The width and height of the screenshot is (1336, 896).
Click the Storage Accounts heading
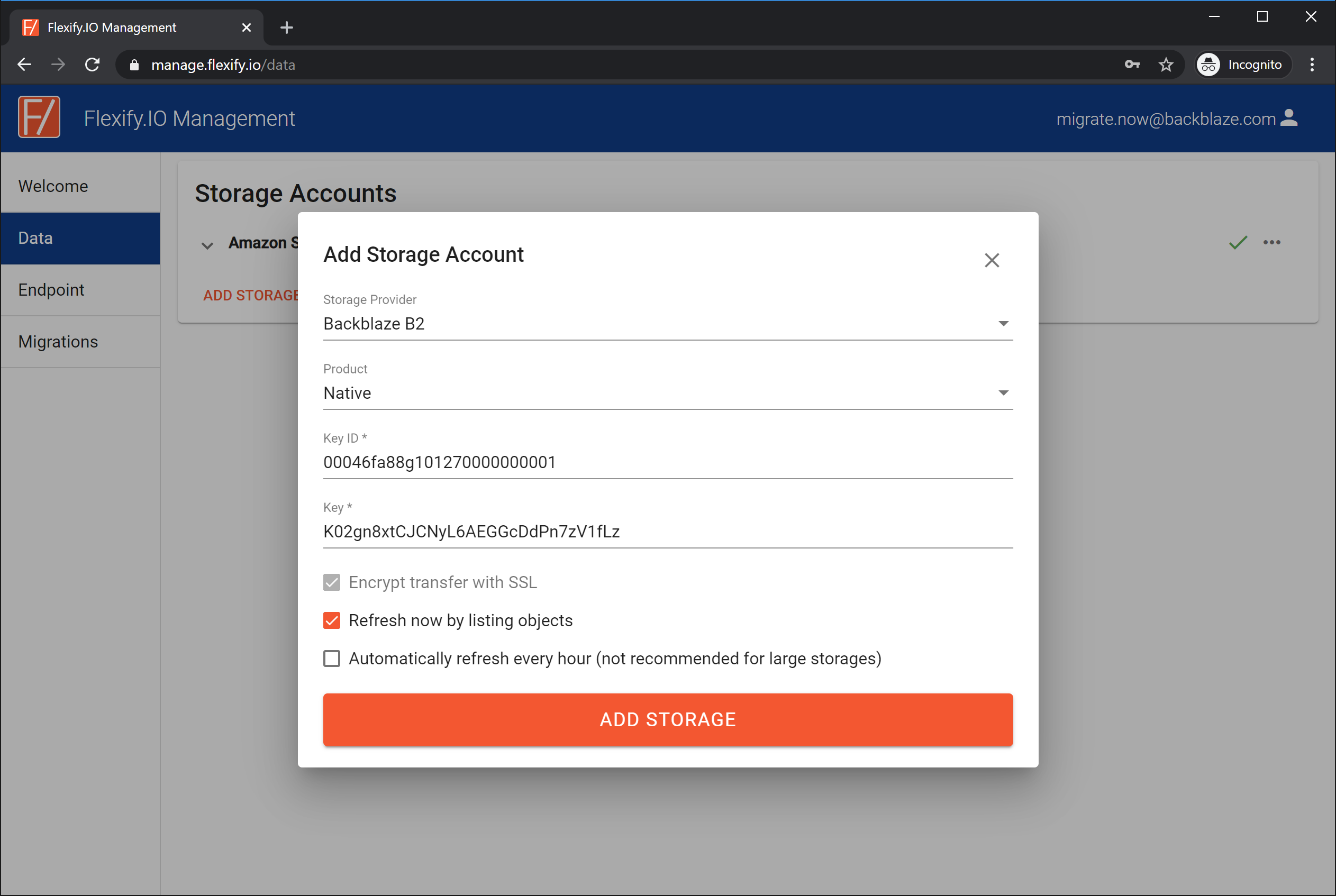pos(296,193)
